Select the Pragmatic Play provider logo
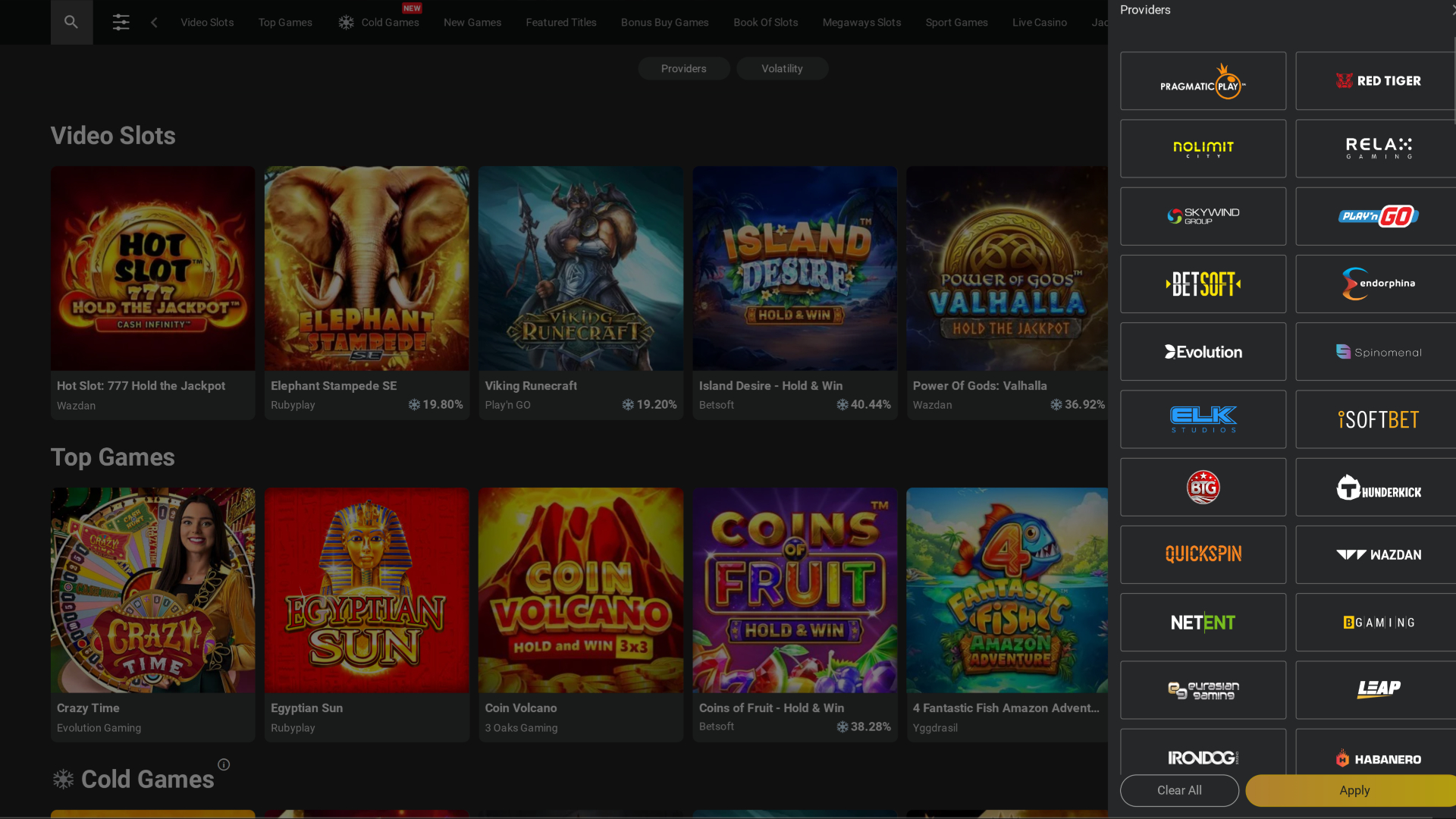The width and height of the screenshot is (1456, 819). [x=1203, y=80]
